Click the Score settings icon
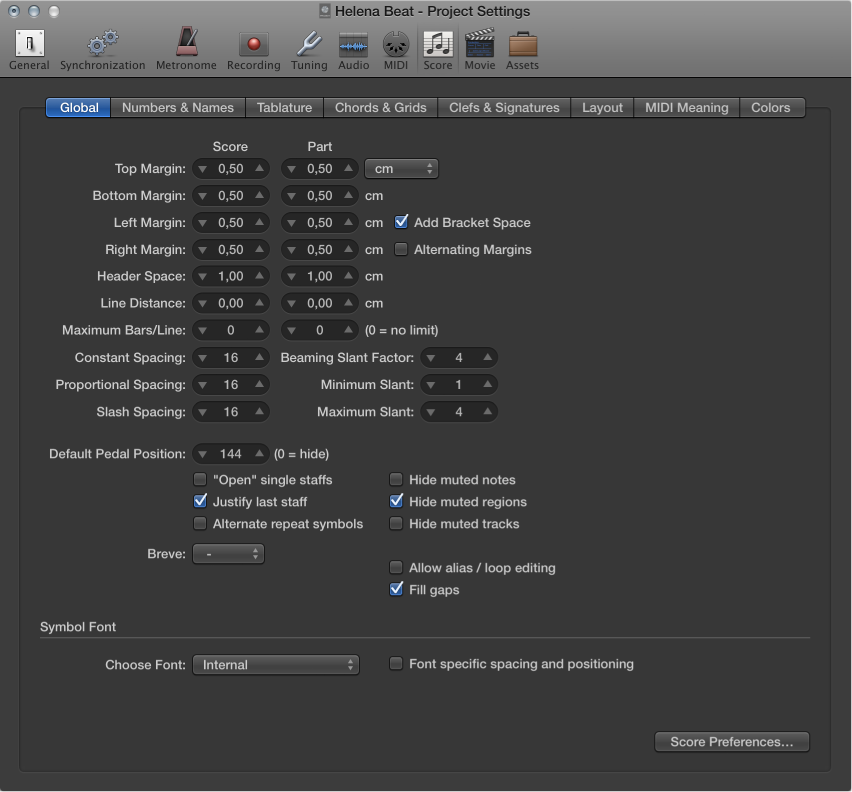852x792 pixels. pyautogui.click(x=438, y=45)
